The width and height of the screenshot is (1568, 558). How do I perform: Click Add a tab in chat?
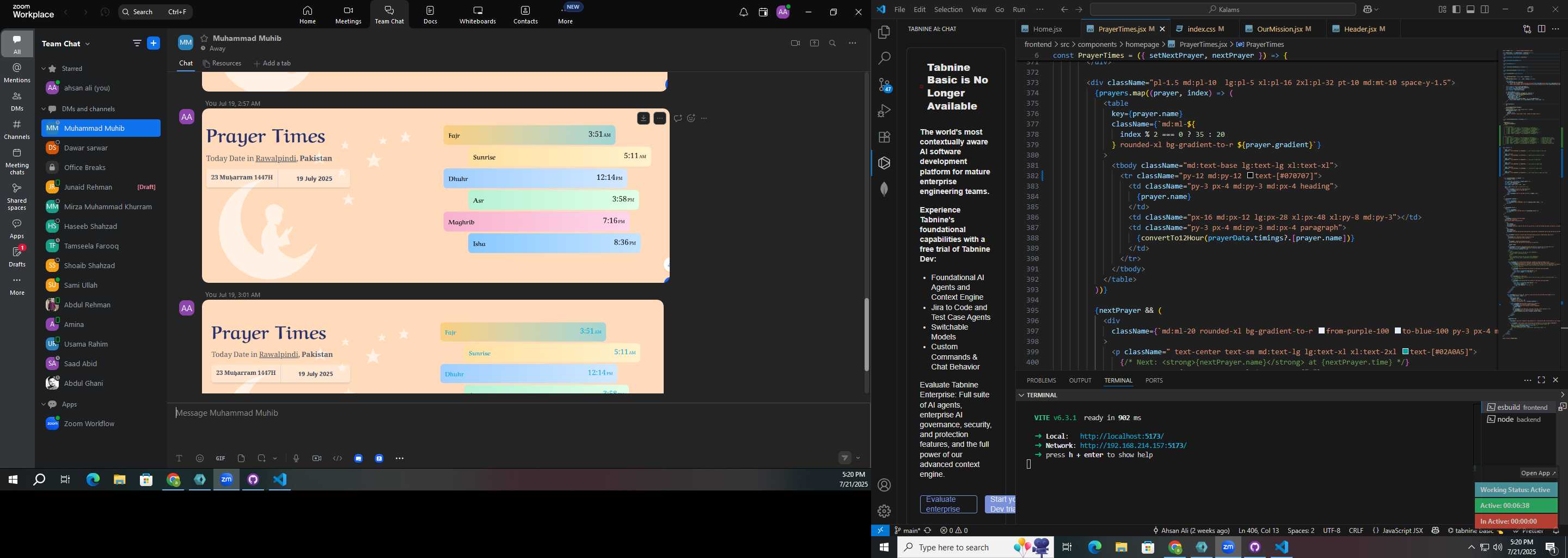coord(272,63)
